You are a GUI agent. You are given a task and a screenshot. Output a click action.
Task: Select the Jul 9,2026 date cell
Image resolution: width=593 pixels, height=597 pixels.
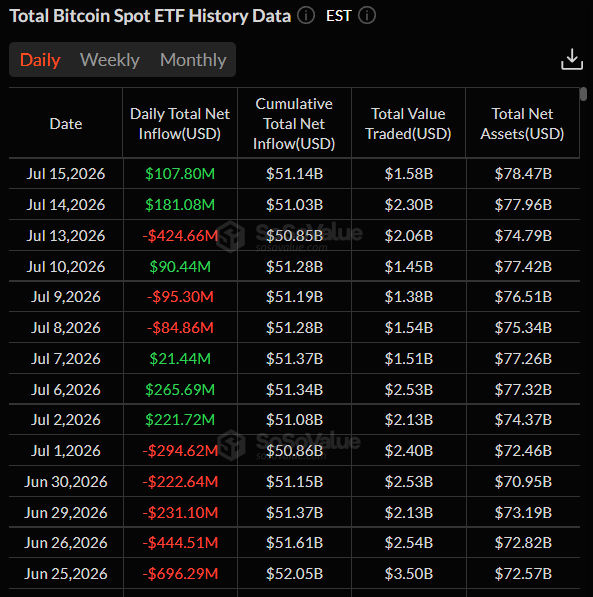pos(66,297)
